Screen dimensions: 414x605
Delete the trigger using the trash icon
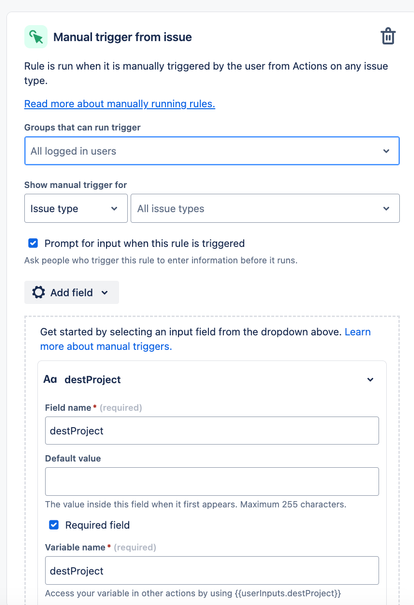click(x=388, y=36)
